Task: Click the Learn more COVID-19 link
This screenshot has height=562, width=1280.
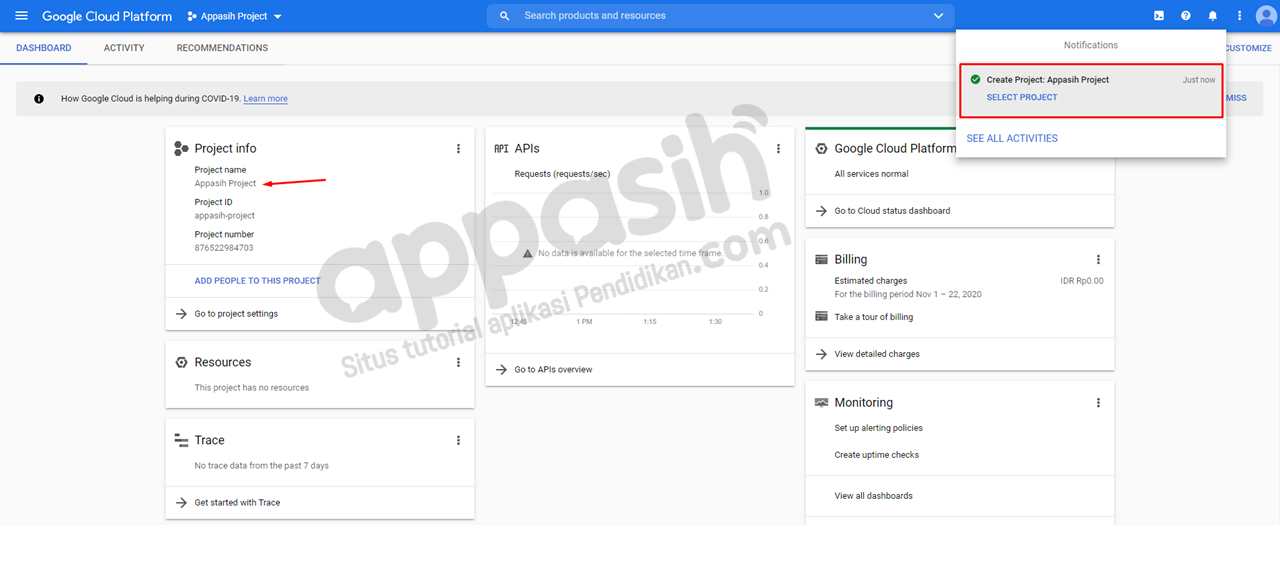Action: (265, 99)
